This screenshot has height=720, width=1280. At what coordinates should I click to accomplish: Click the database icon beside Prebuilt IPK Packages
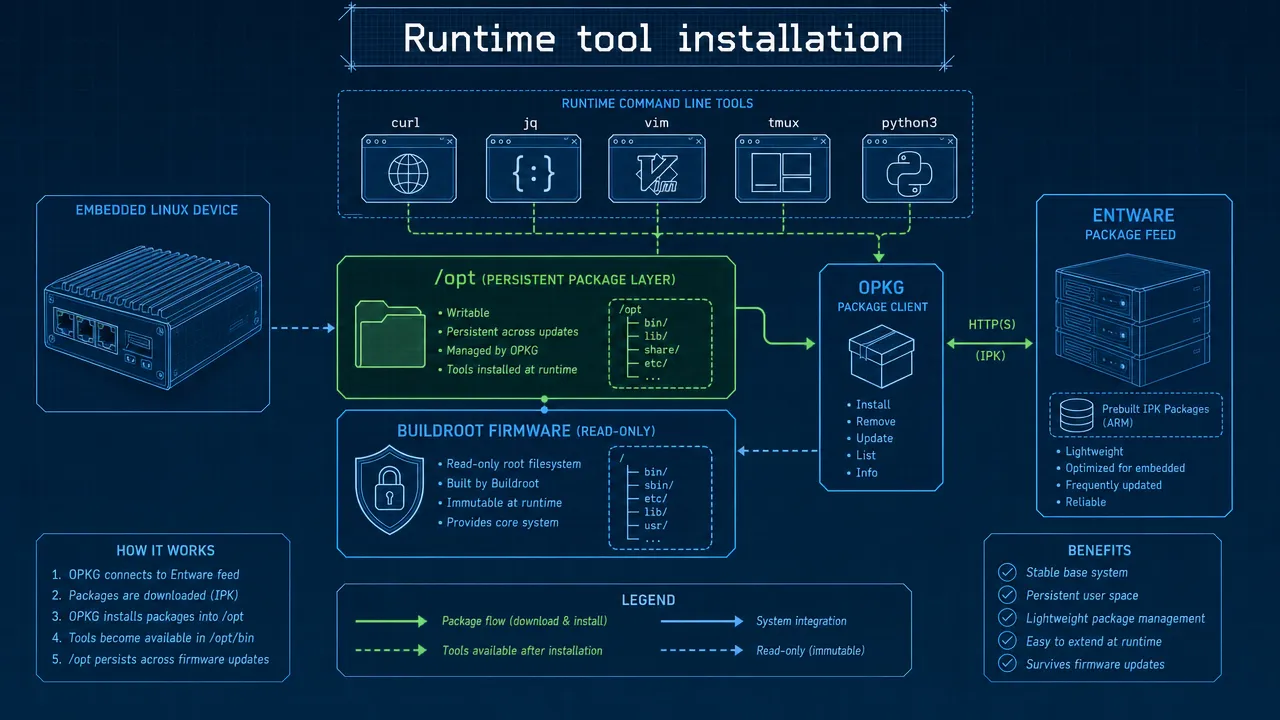pos(1078,415)
